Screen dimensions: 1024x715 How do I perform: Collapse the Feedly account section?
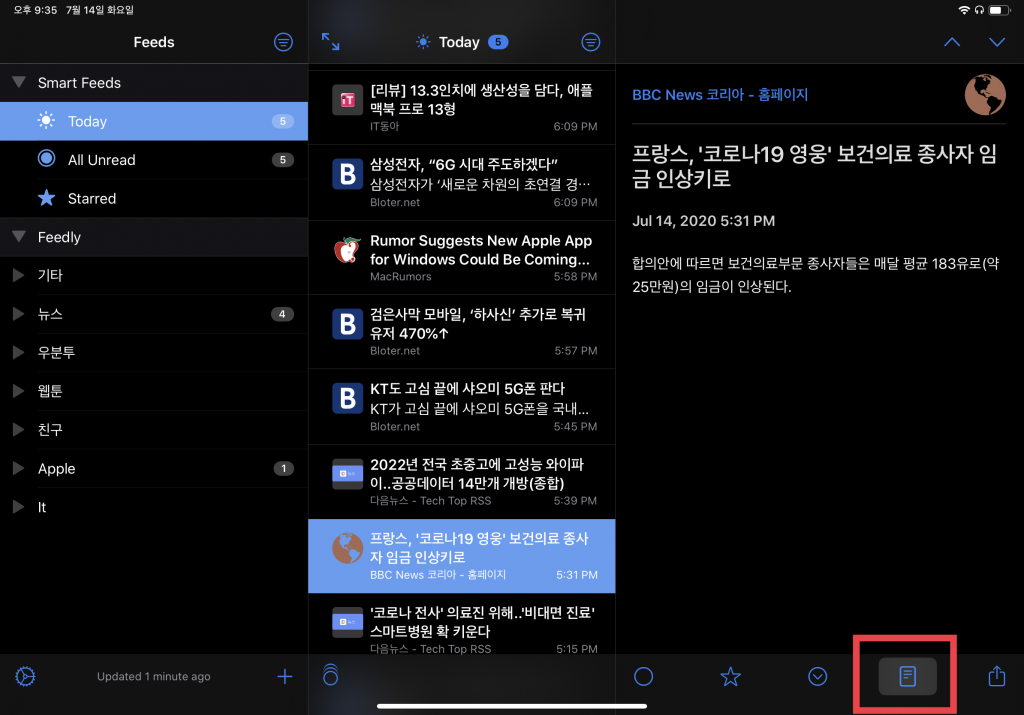[19, 236]
